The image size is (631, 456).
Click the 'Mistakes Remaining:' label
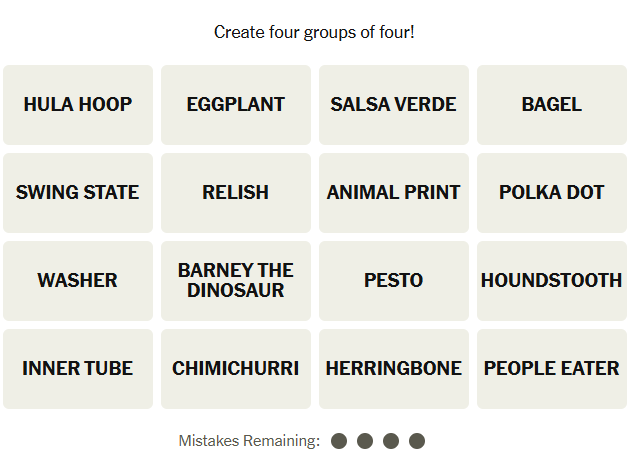pyautogui.click(x=249, y=441)
